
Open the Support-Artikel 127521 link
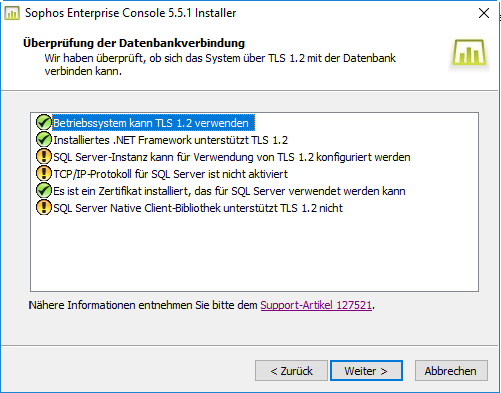click(x=316, y=305)
